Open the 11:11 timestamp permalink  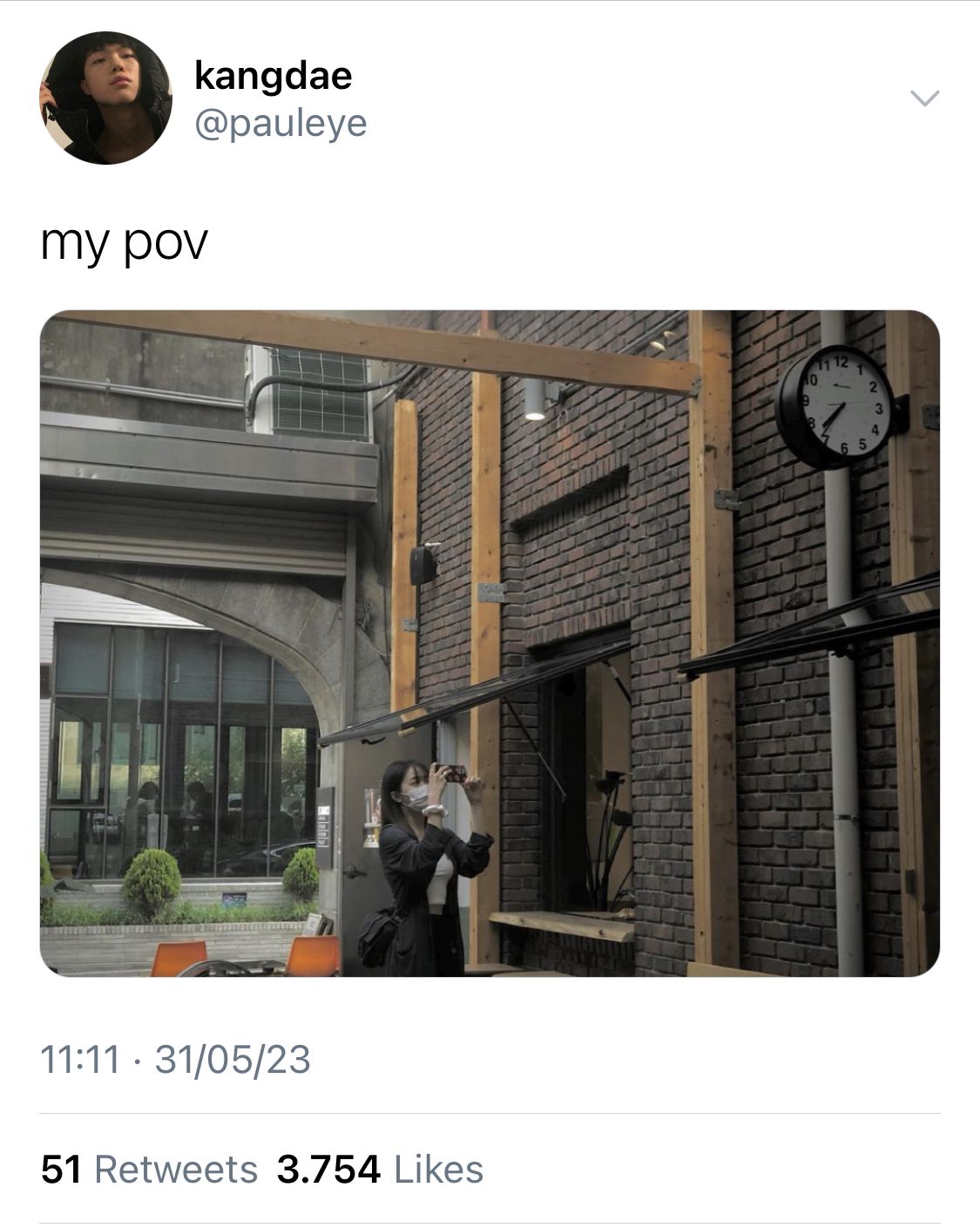(80, 1060)
